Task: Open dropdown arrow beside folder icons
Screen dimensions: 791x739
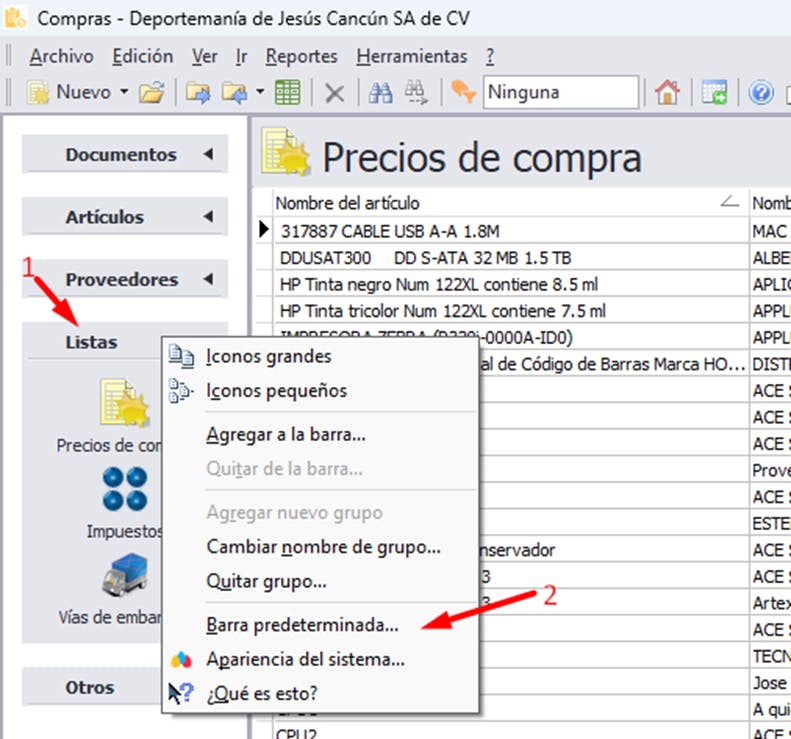Action: [260, 92]
